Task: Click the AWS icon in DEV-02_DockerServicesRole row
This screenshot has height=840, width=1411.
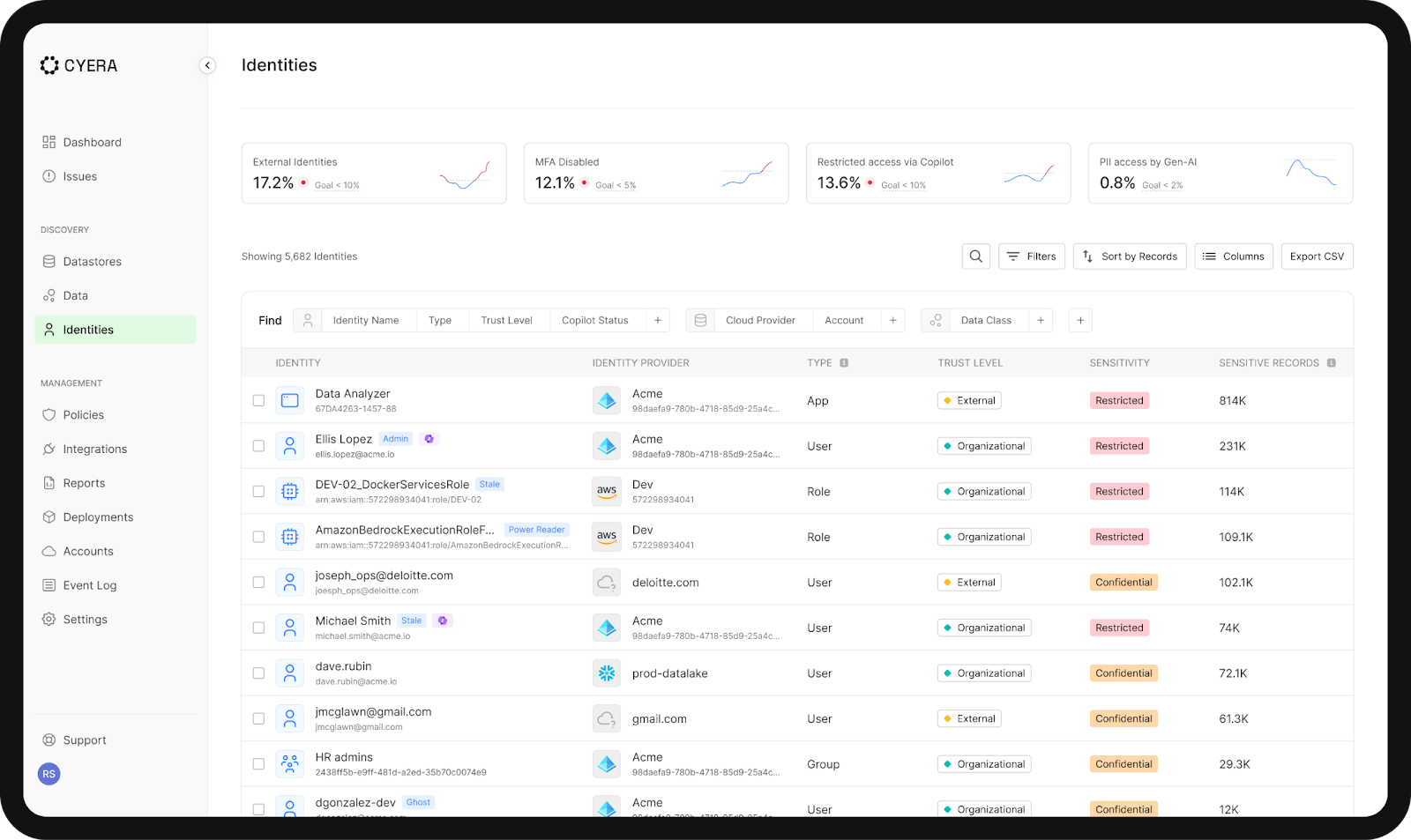Action: (x=607, y=491)
